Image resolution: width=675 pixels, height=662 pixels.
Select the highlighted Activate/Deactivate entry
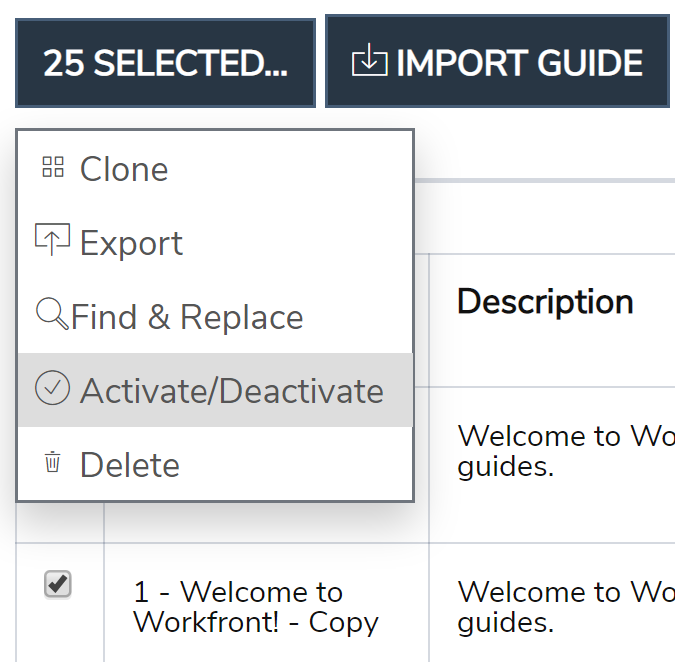(x=215, y=390)
